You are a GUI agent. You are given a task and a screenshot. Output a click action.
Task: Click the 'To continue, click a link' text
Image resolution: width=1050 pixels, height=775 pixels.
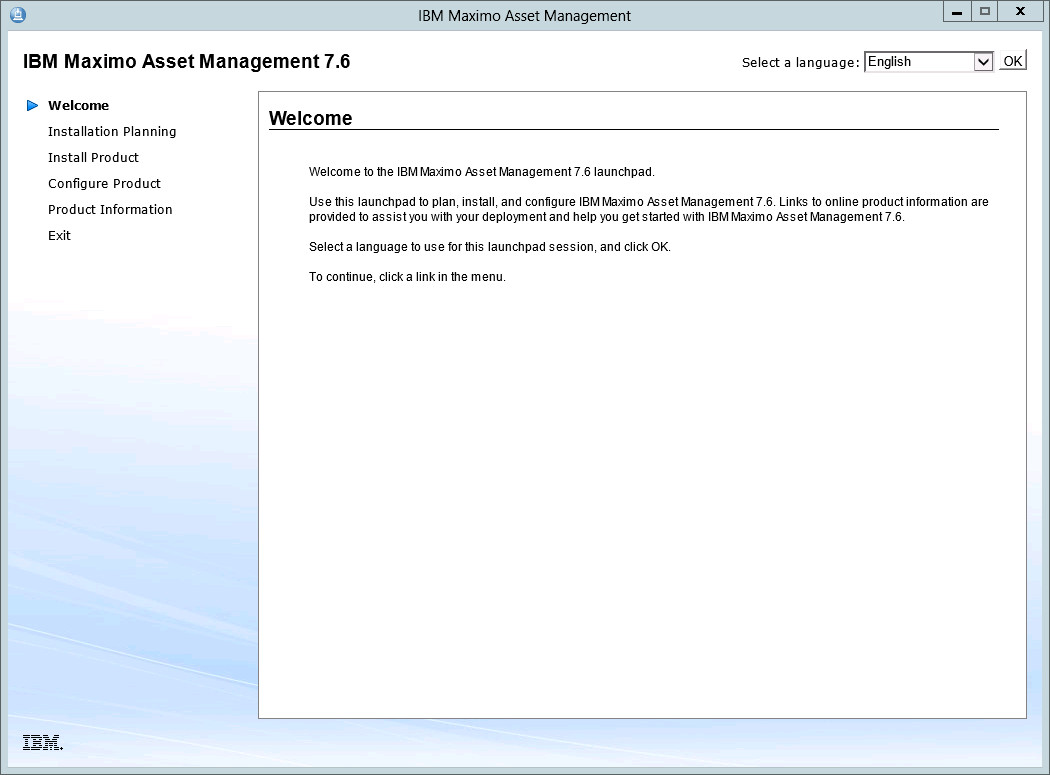click(x=407, y=277)
